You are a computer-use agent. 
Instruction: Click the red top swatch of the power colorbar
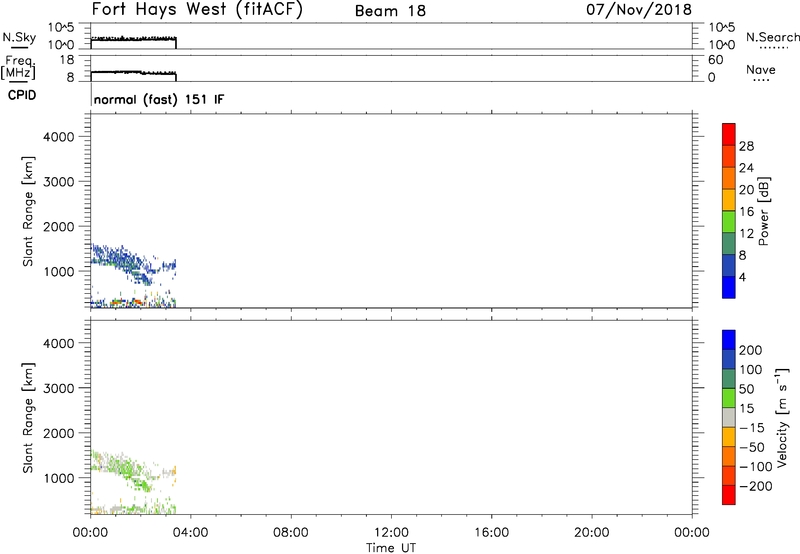click(x=729, y=134)
